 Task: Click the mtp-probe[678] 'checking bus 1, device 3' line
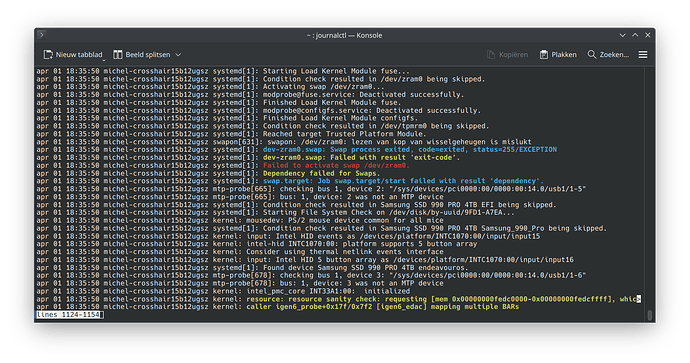point(311,275)
